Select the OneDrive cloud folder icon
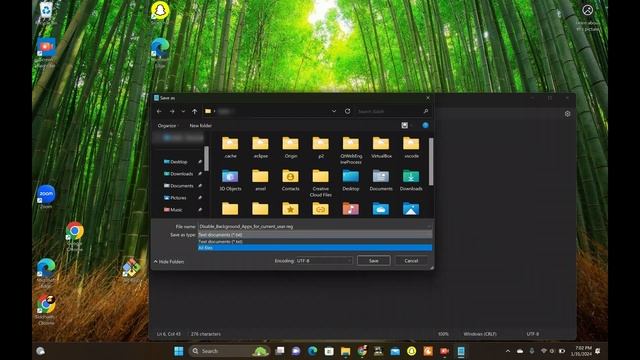 coord(381,209)
